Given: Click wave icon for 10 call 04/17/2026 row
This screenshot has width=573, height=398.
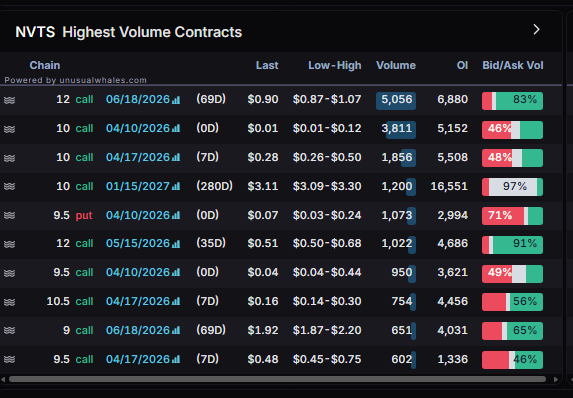Looking at the screenshot, I should [10, 158].
